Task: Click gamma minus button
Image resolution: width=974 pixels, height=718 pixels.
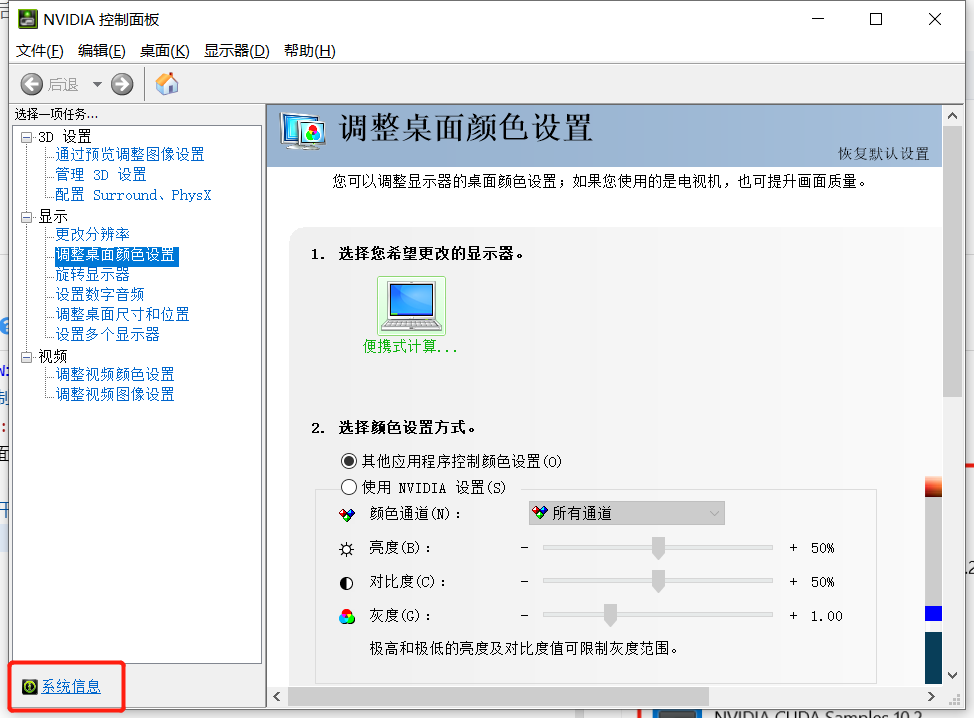Action: coord(525,616)
